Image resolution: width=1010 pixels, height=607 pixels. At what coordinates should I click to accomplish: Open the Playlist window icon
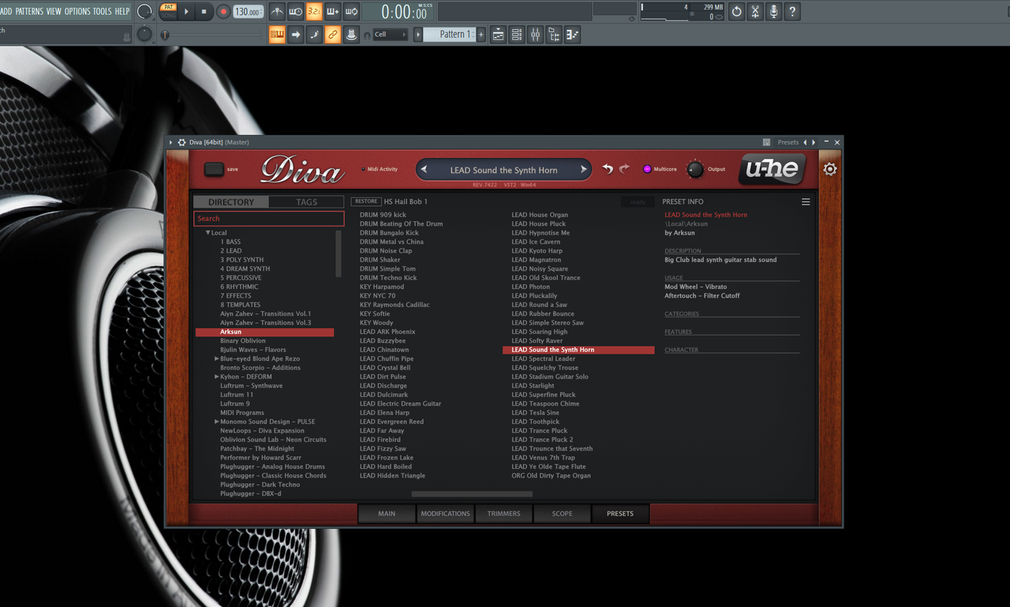[498, 35]
